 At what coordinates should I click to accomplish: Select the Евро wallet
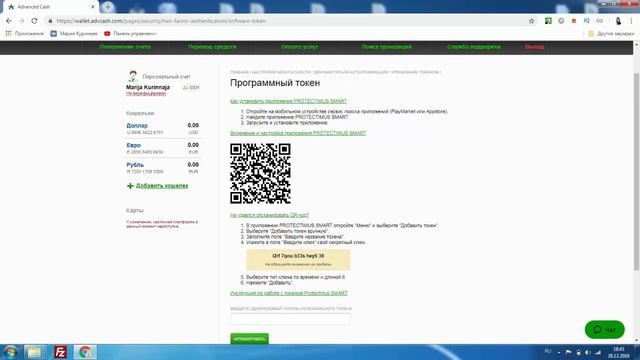click(133, 145)
